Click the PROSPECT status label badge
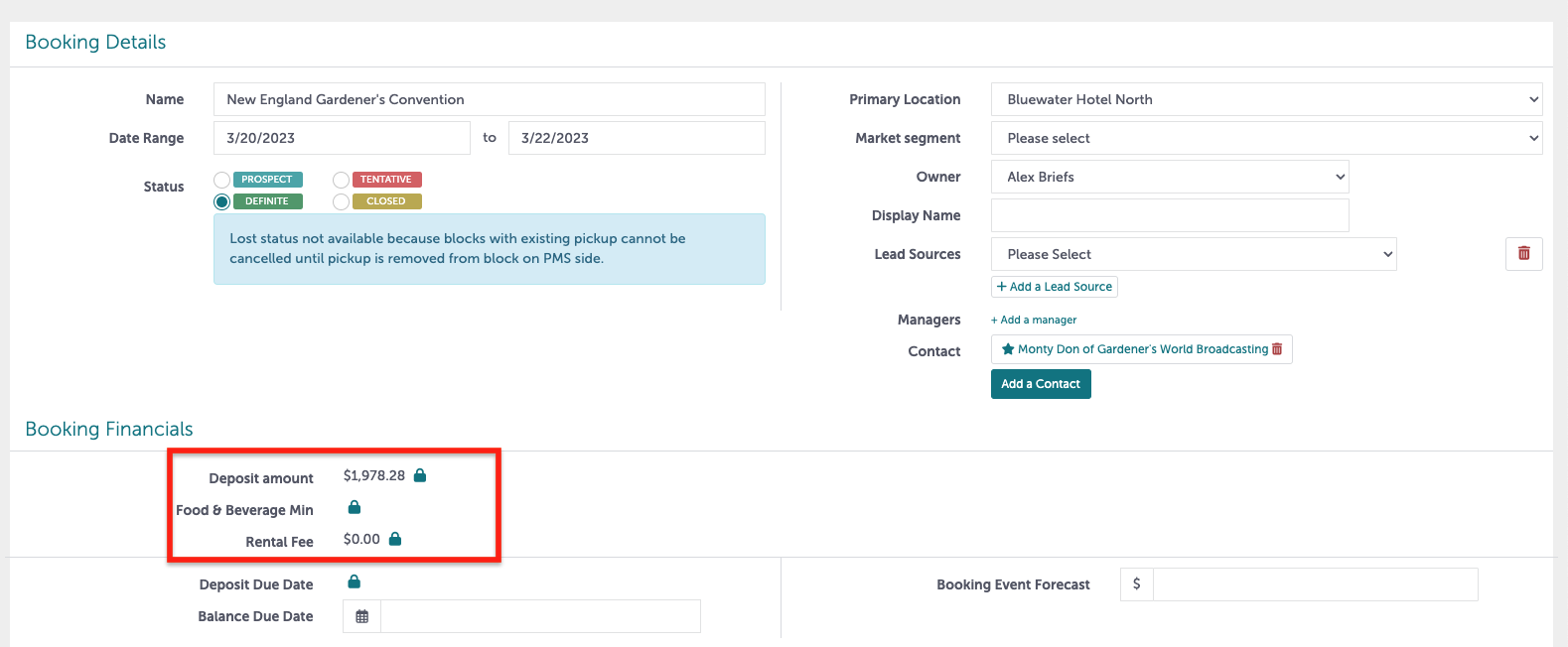1568x647 pixels. click(267, 180)
